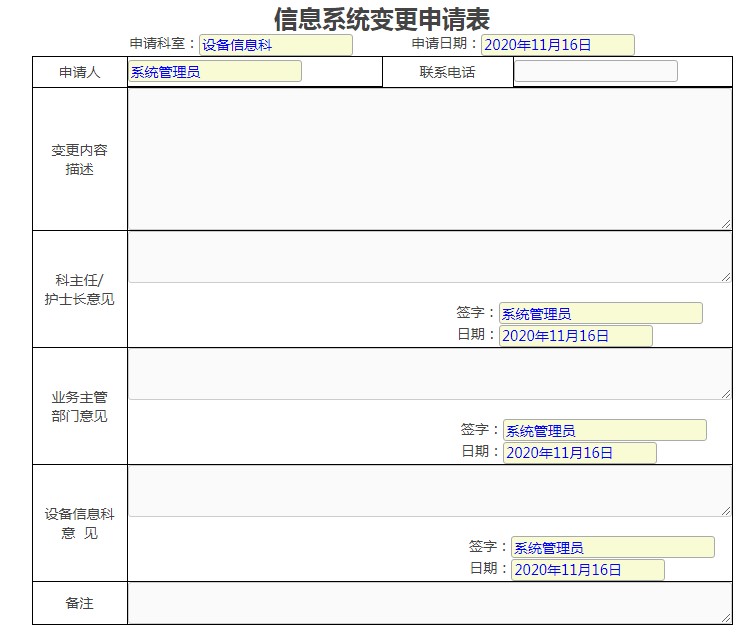The image size is (751, 635).
Task: Select 签字 field under 科主任/护士长意见
Action: click(x=600, y=314)
